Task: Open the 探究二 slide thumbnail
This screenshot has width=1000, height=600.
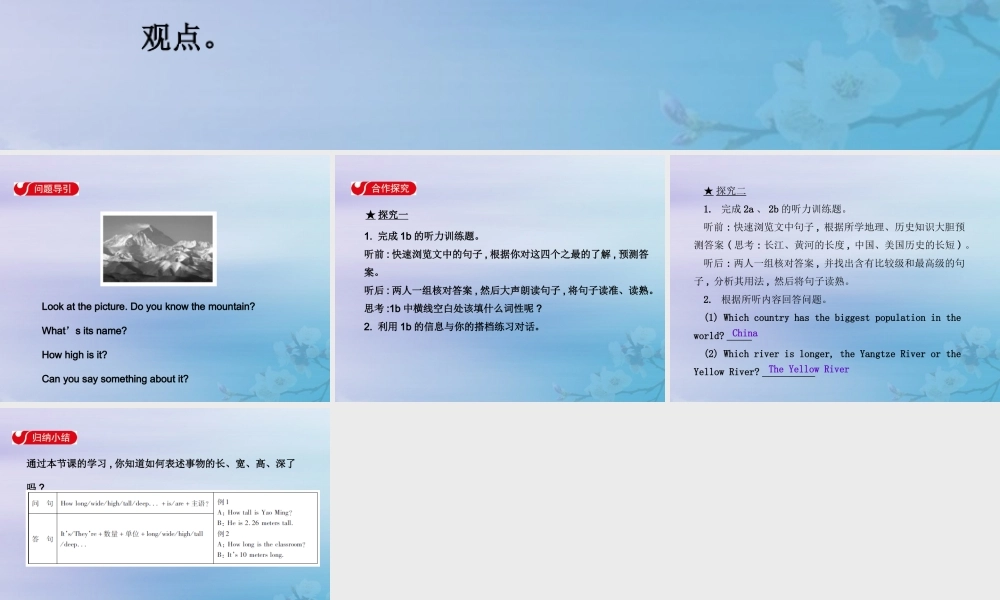Action: [835, 278]
